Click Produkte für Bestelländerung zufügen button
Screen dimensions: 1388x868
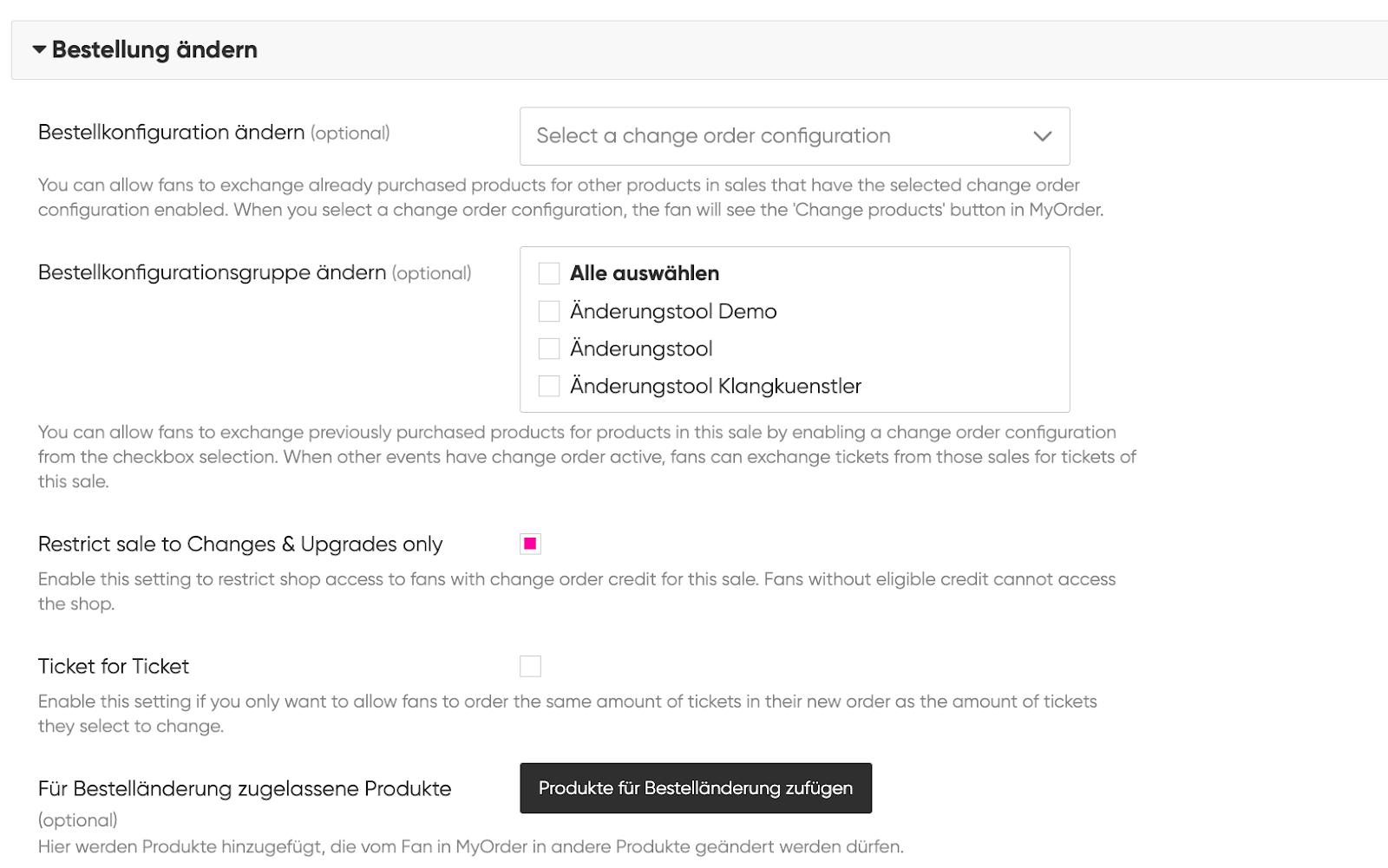pyautogui.click(x=696, y=788)
